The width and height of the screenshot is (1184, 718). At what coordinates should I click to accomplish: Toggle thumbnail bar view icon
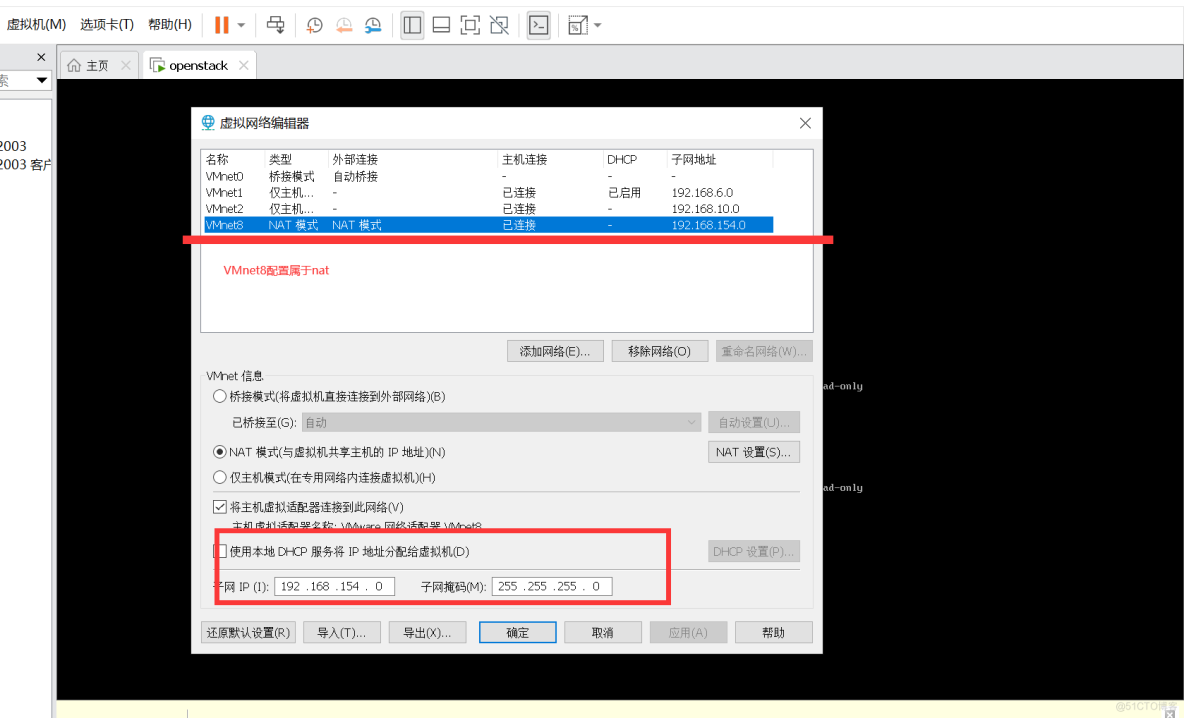(x=441, y=25)
